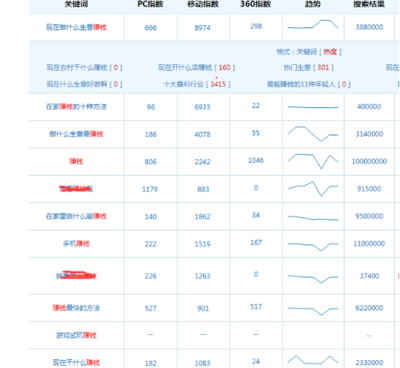Click the PC指数 column header
Viewport: 400px width, 368px height.
click(x=150, y=4)
